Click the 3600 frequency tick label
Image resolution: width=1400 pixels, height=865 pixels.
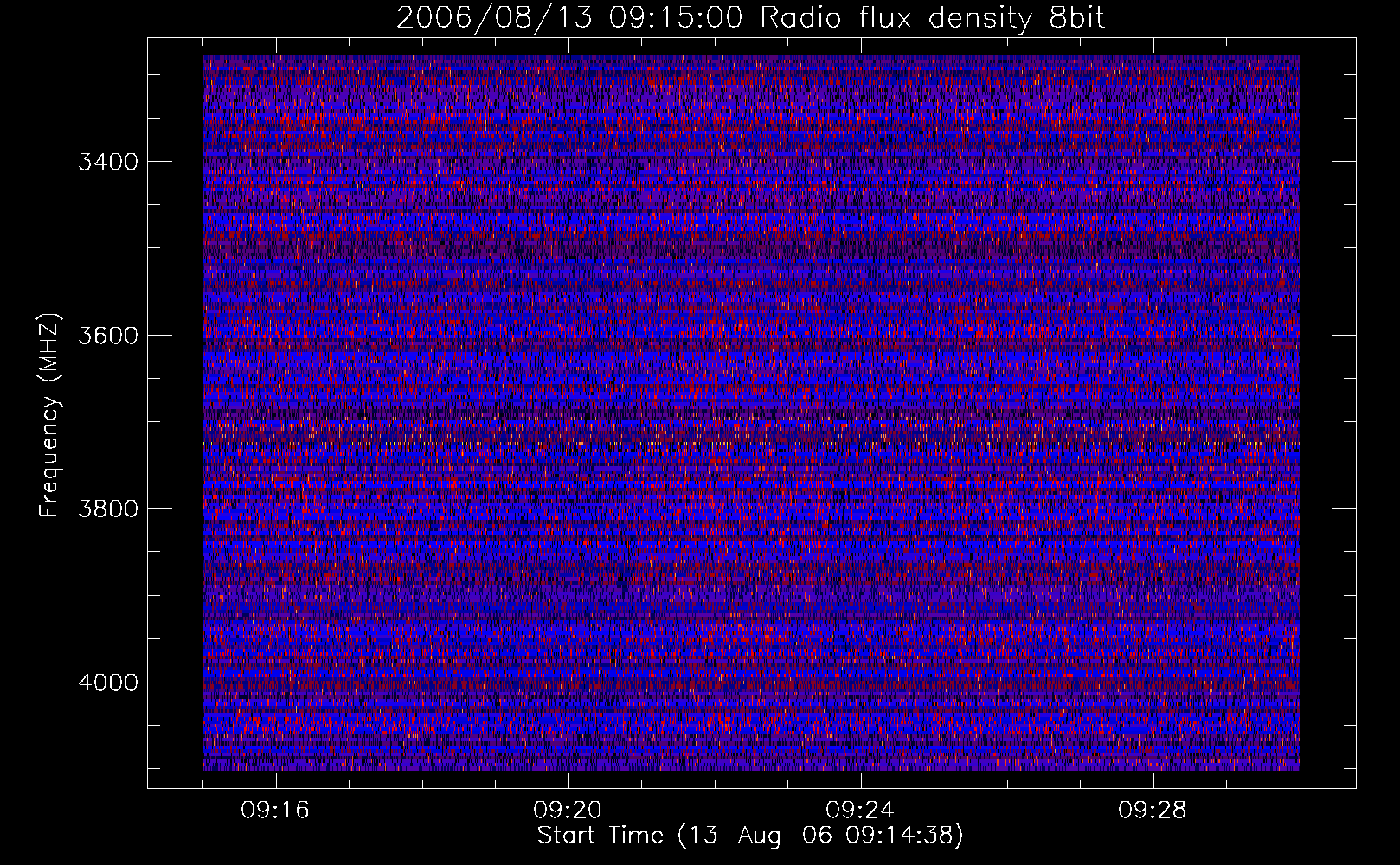(x=108, y=336)
